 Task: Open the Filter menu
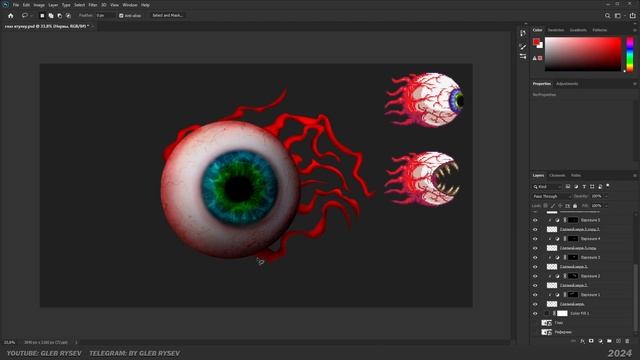click(x=93, y=5)
